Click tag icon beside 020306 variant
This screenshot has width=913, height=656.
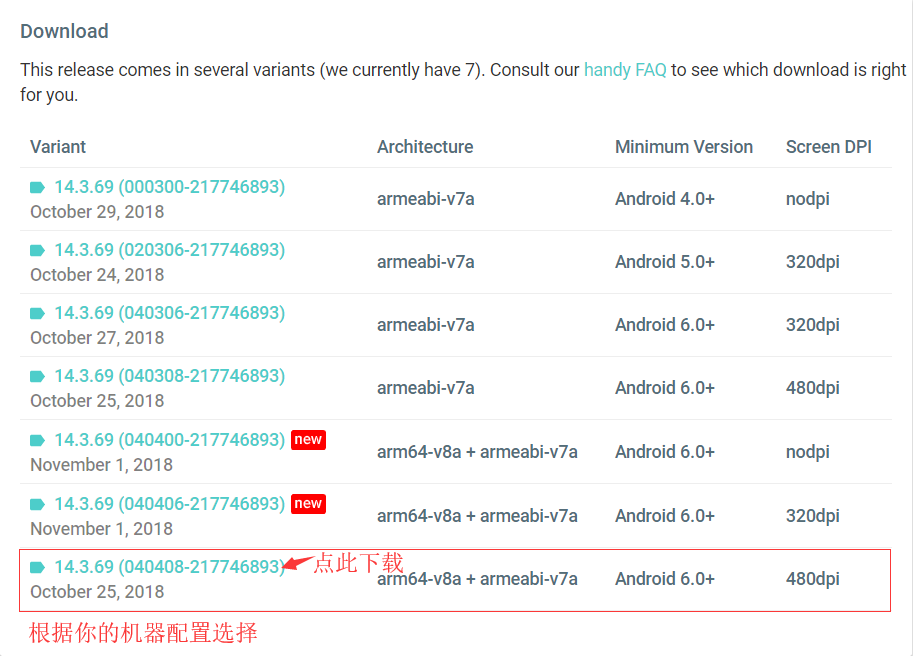(38, 250)
